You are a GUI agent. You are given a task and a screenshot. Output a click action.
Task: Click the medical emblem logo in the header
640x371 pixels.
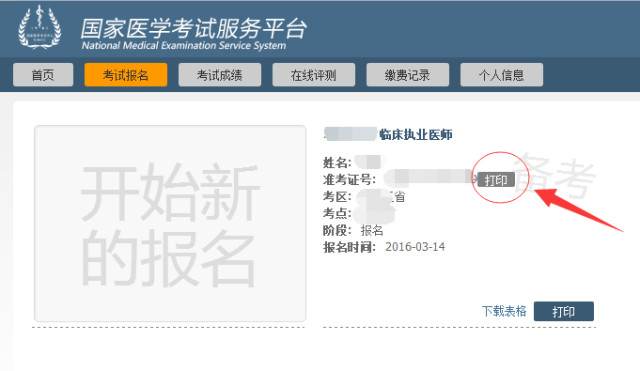(40, 27)
